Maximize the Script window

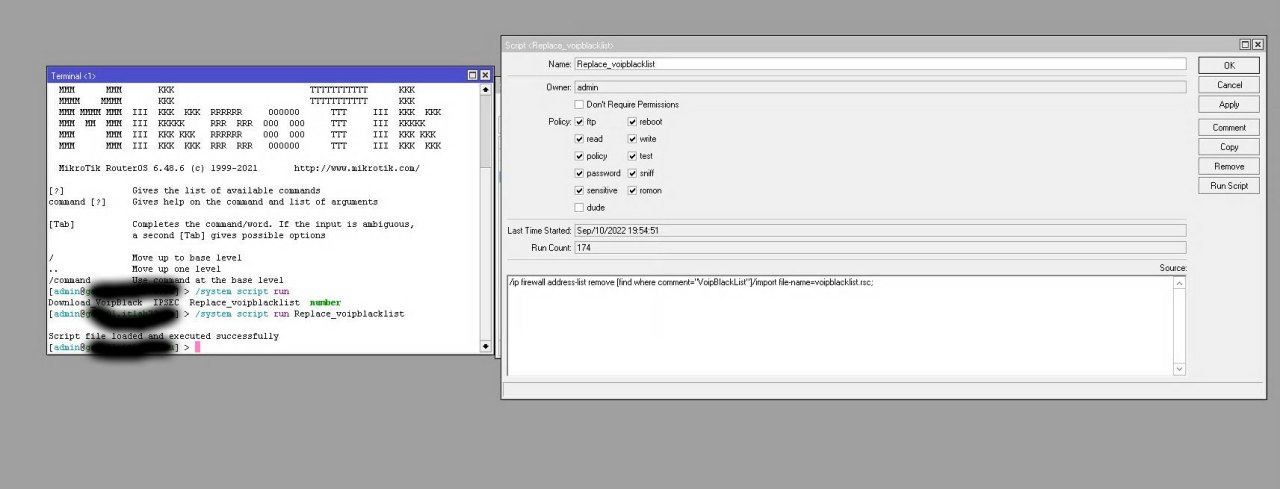(1245, 45)
